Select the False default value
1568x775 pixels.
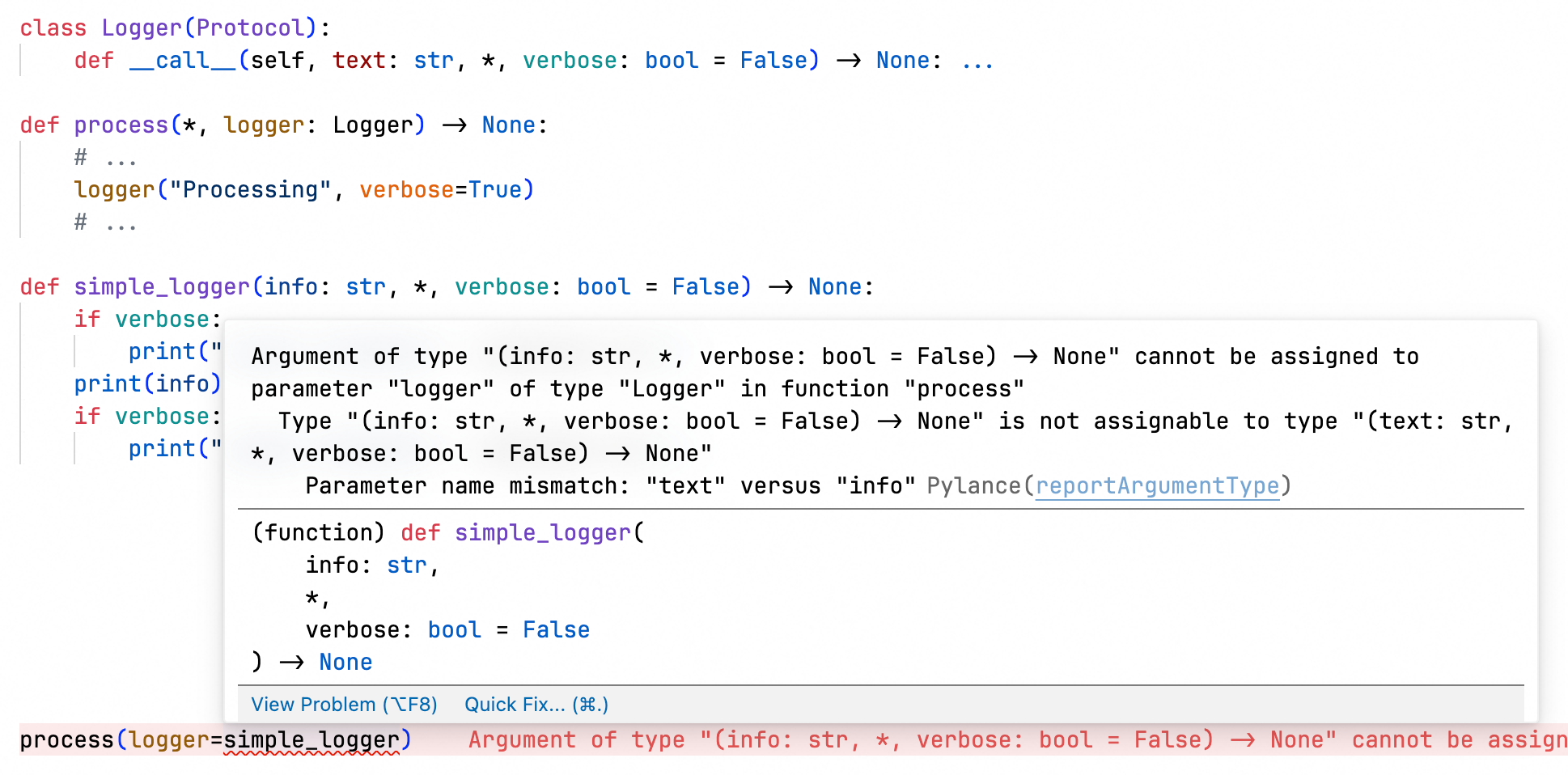[710, 286]
